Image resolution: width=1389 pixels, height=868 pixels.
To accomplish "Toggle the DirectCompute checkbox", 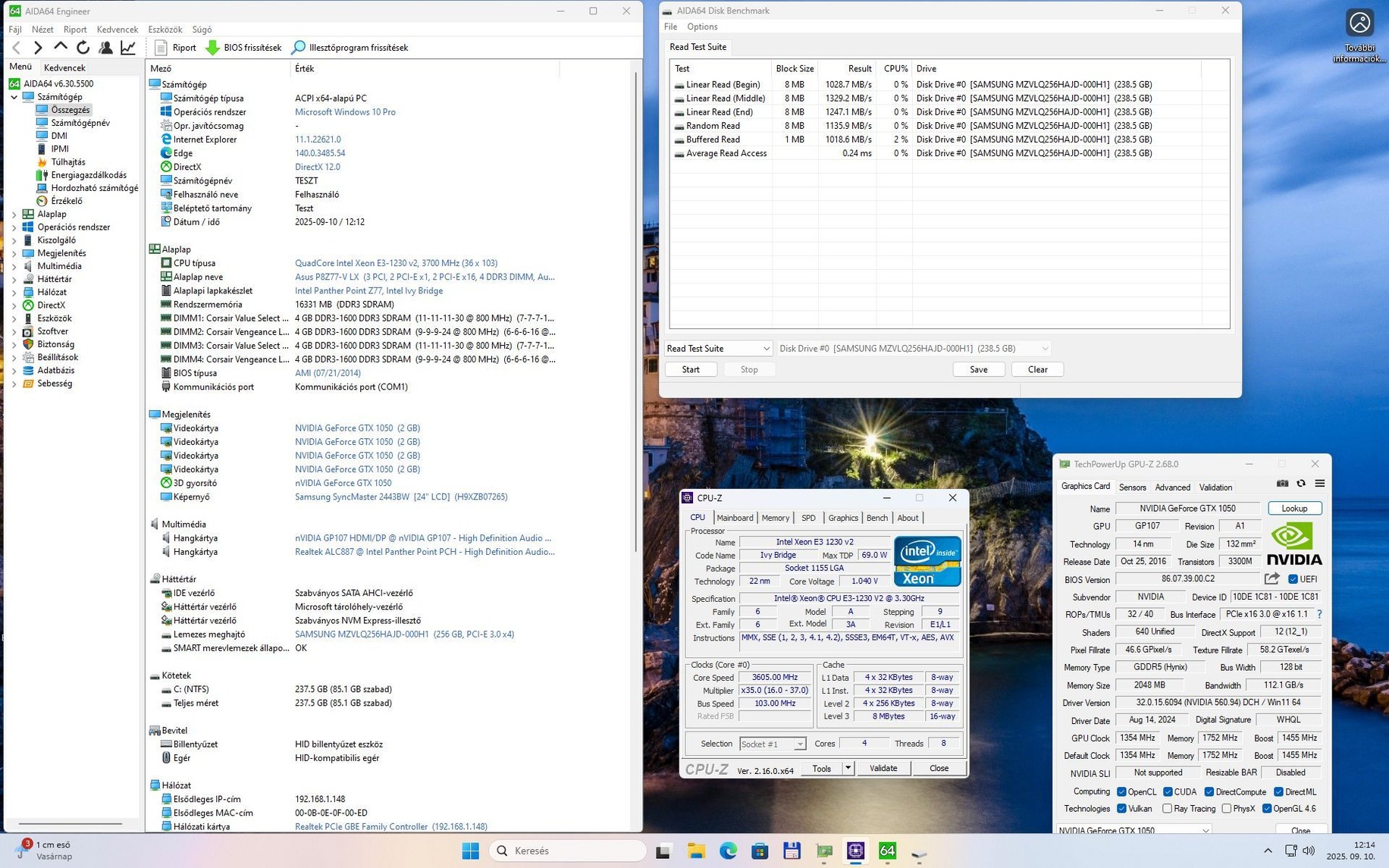I will point(1209,792).
